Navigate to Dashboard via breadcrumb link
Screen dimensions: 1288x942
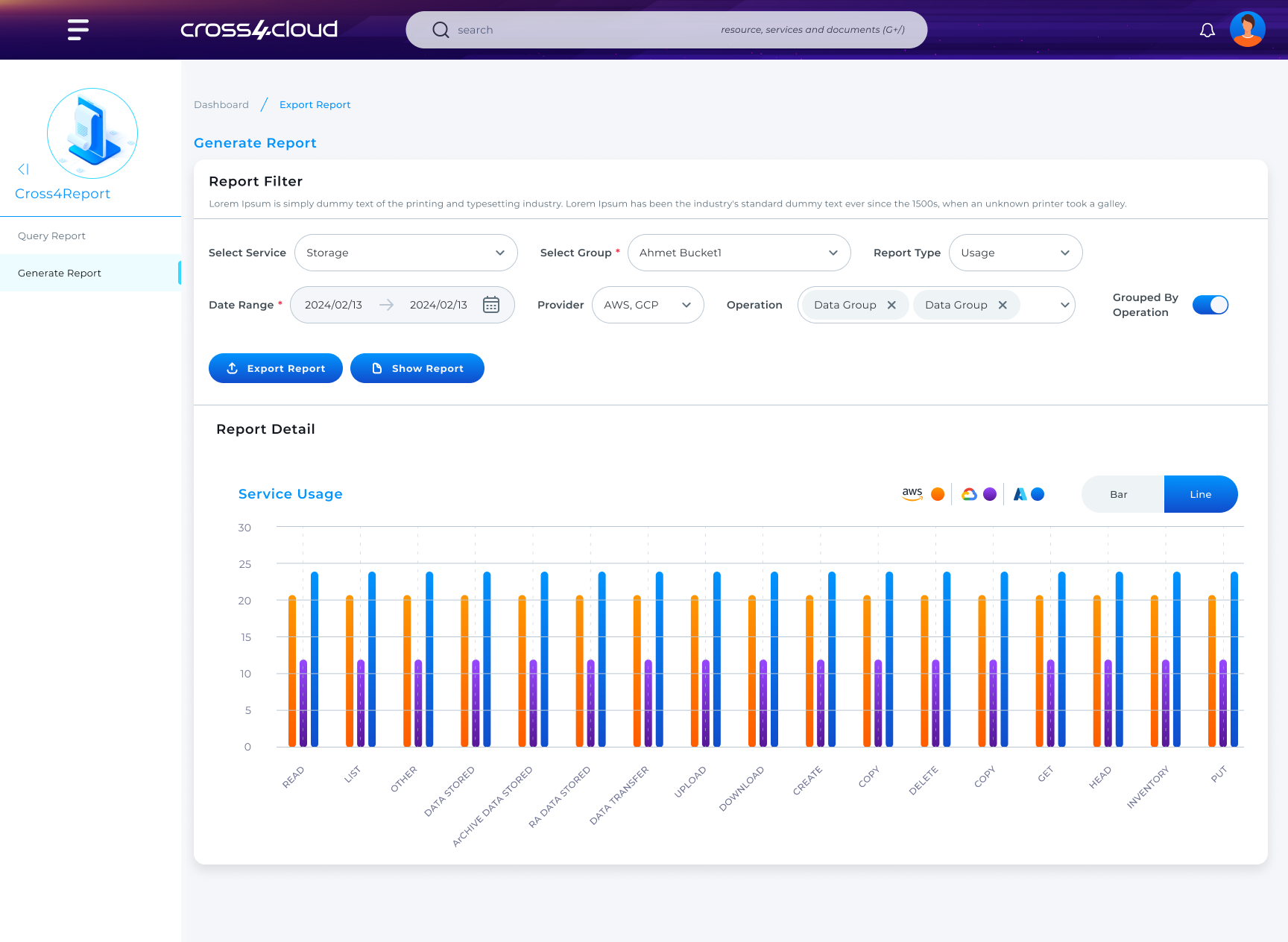pyautogui.click(x=221, y=104)
